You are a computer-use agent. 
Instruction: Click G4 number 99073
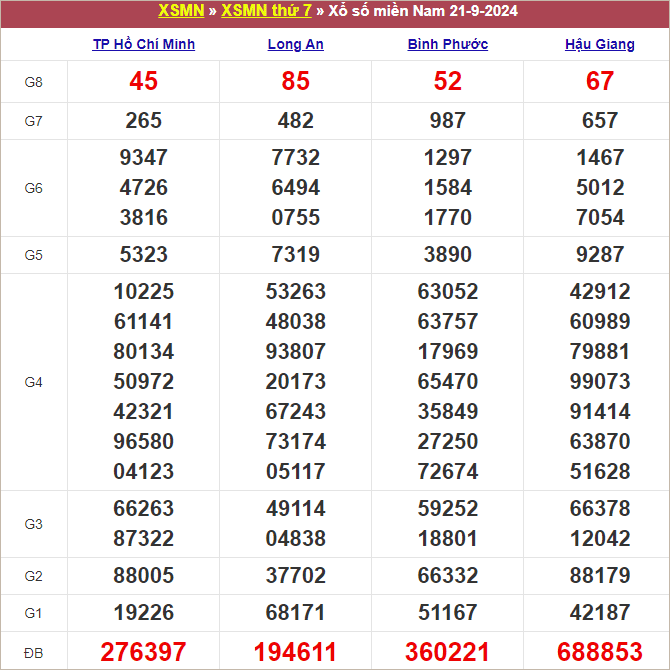[x=600, y=382]
